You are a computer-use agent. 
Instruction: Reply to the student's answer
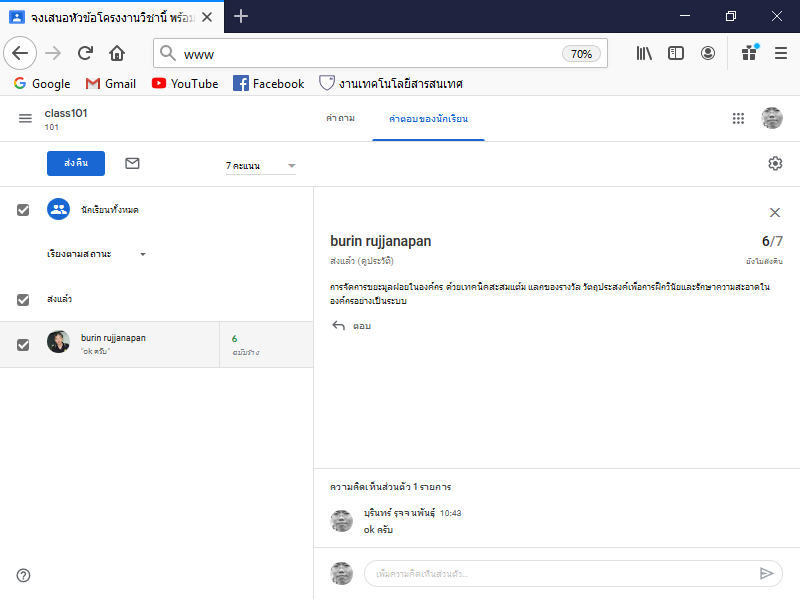[352, 326]
